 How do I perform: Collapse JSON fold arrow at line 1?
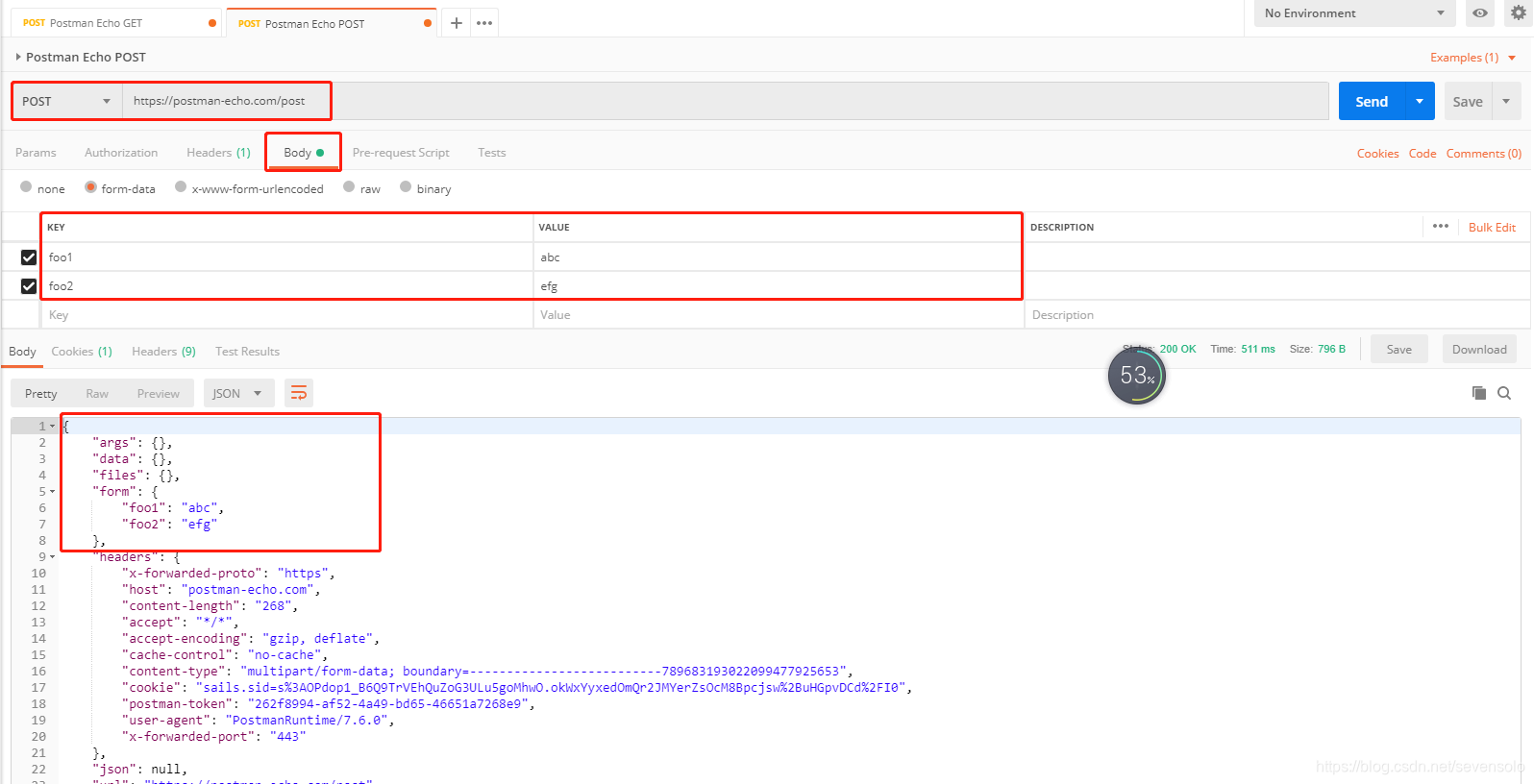coord(53,426)
